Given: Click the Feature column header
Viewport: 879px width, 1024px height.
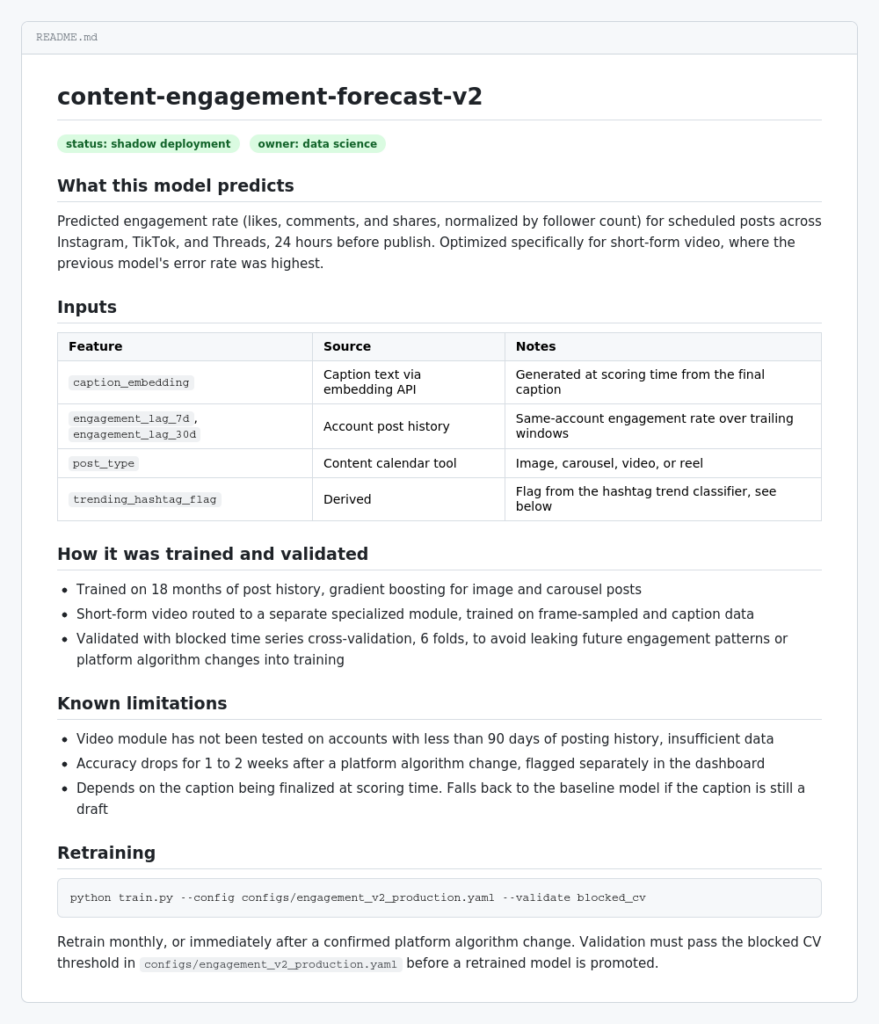Looking at the screenshot, I should click(95, 346).
